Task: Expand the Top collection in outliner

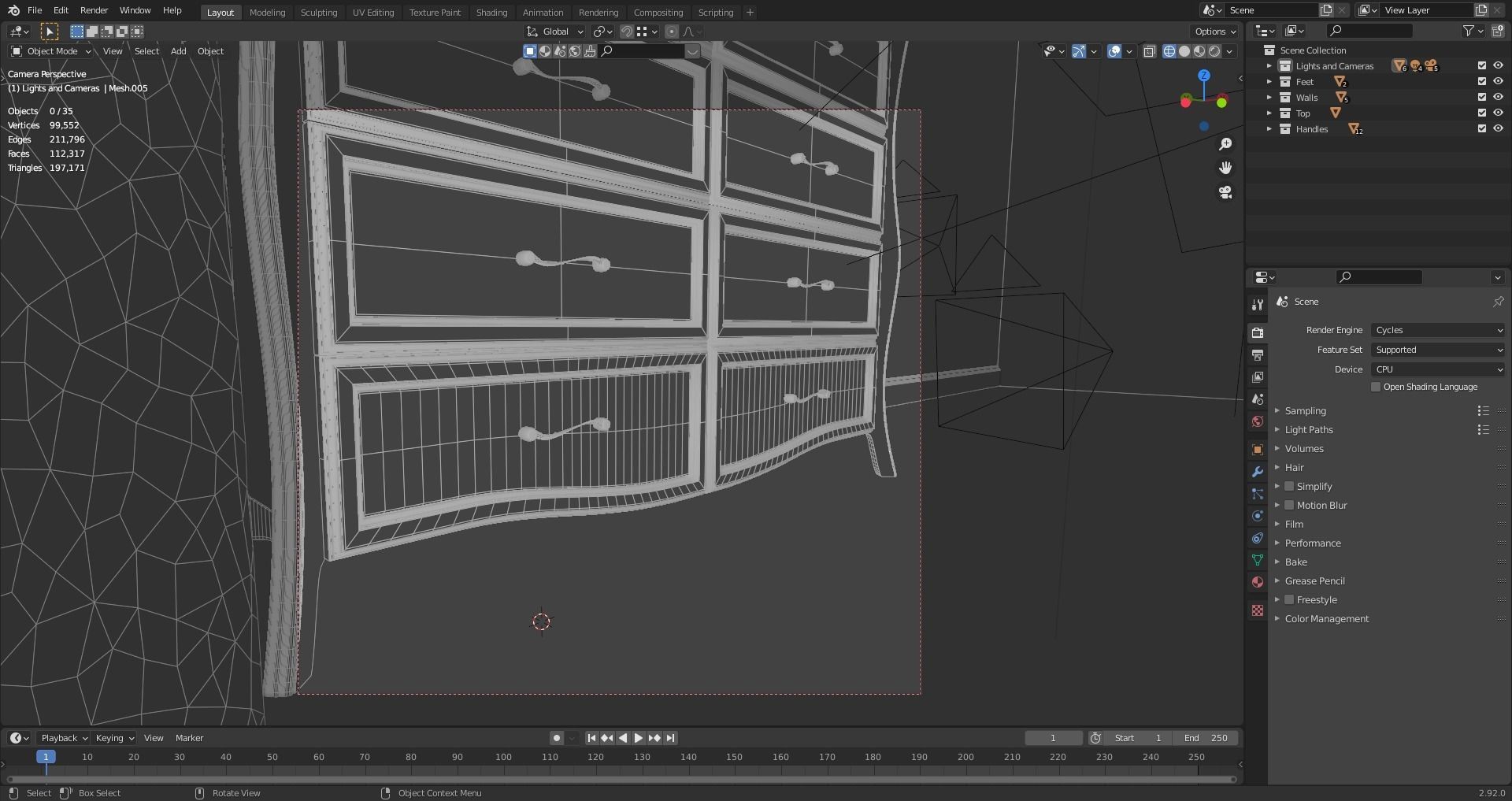Action: tap(1269, 113)
